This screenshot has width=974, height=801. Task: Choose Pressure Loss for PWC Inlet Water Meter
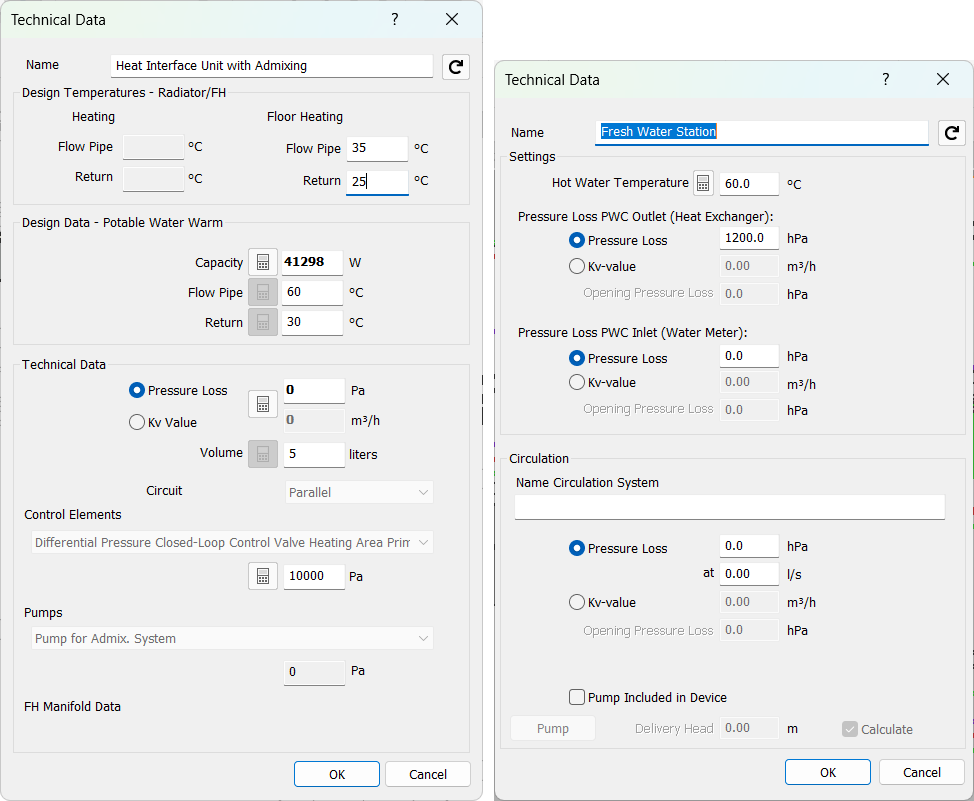(x=576, y=358)
